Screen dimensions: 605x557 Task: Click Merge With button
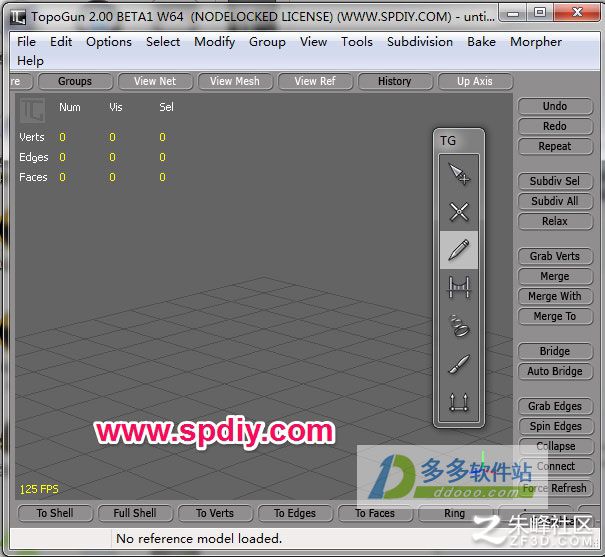(x=555, y=296)
